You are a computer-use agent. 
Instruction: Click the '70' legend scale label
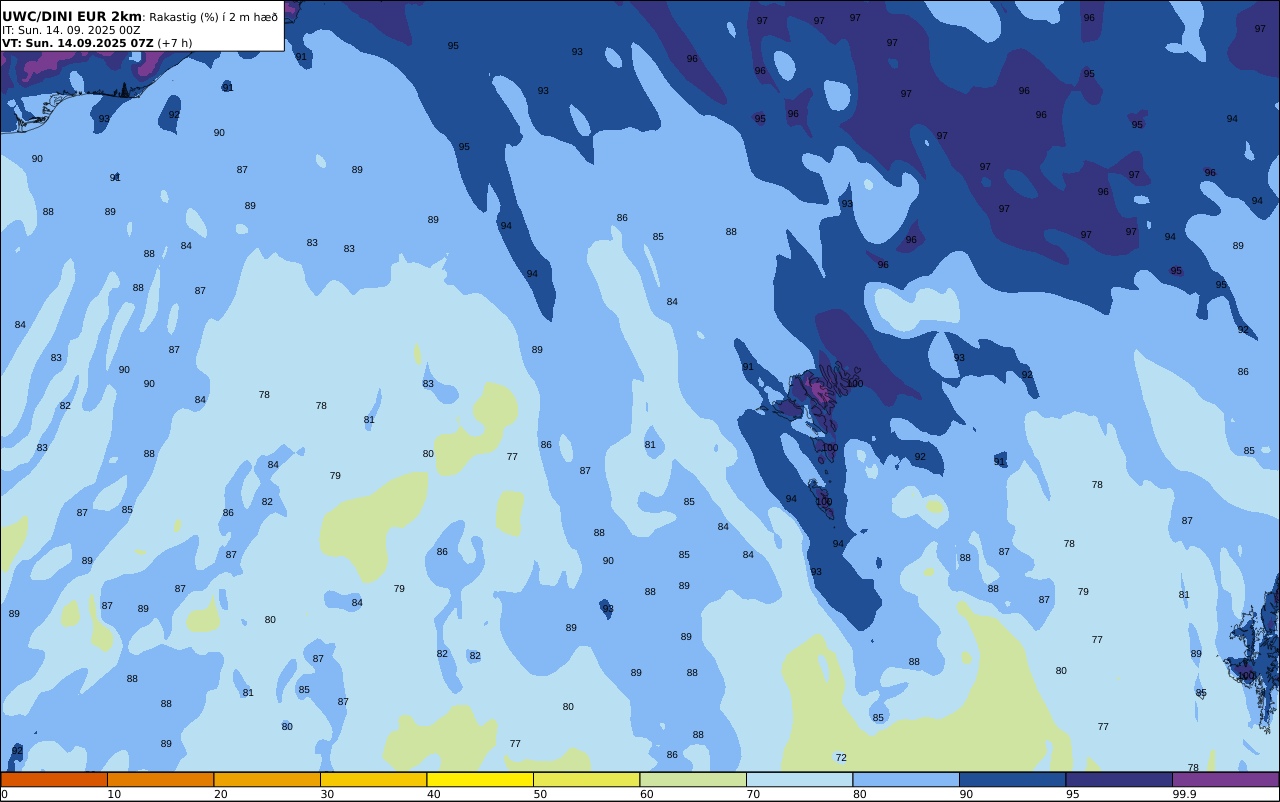click(753, 794)
